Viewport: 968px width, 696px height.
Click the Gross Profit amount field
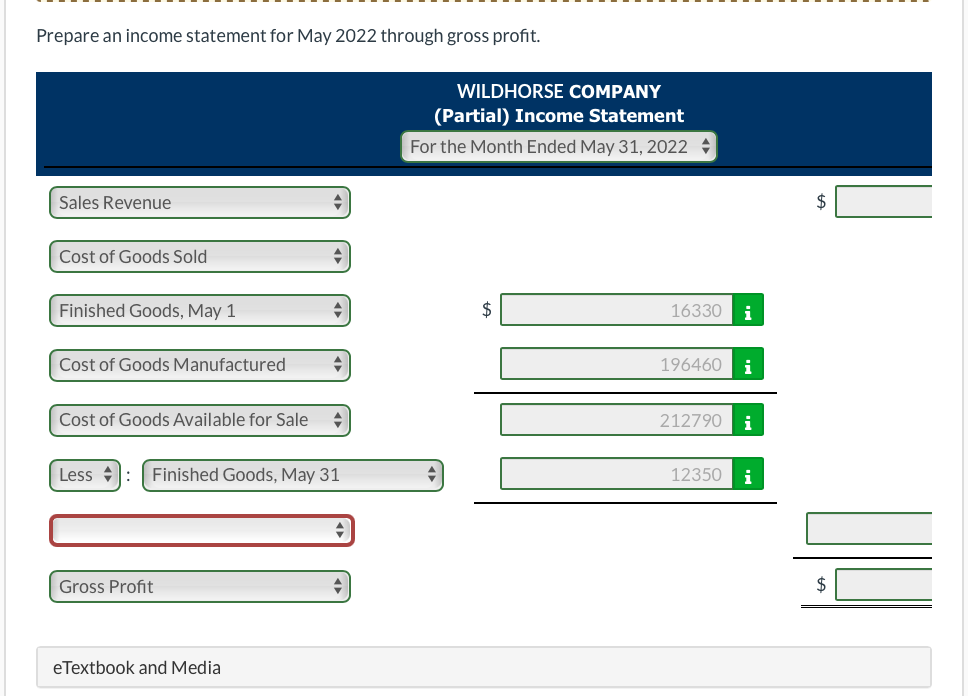click(883, 584)
